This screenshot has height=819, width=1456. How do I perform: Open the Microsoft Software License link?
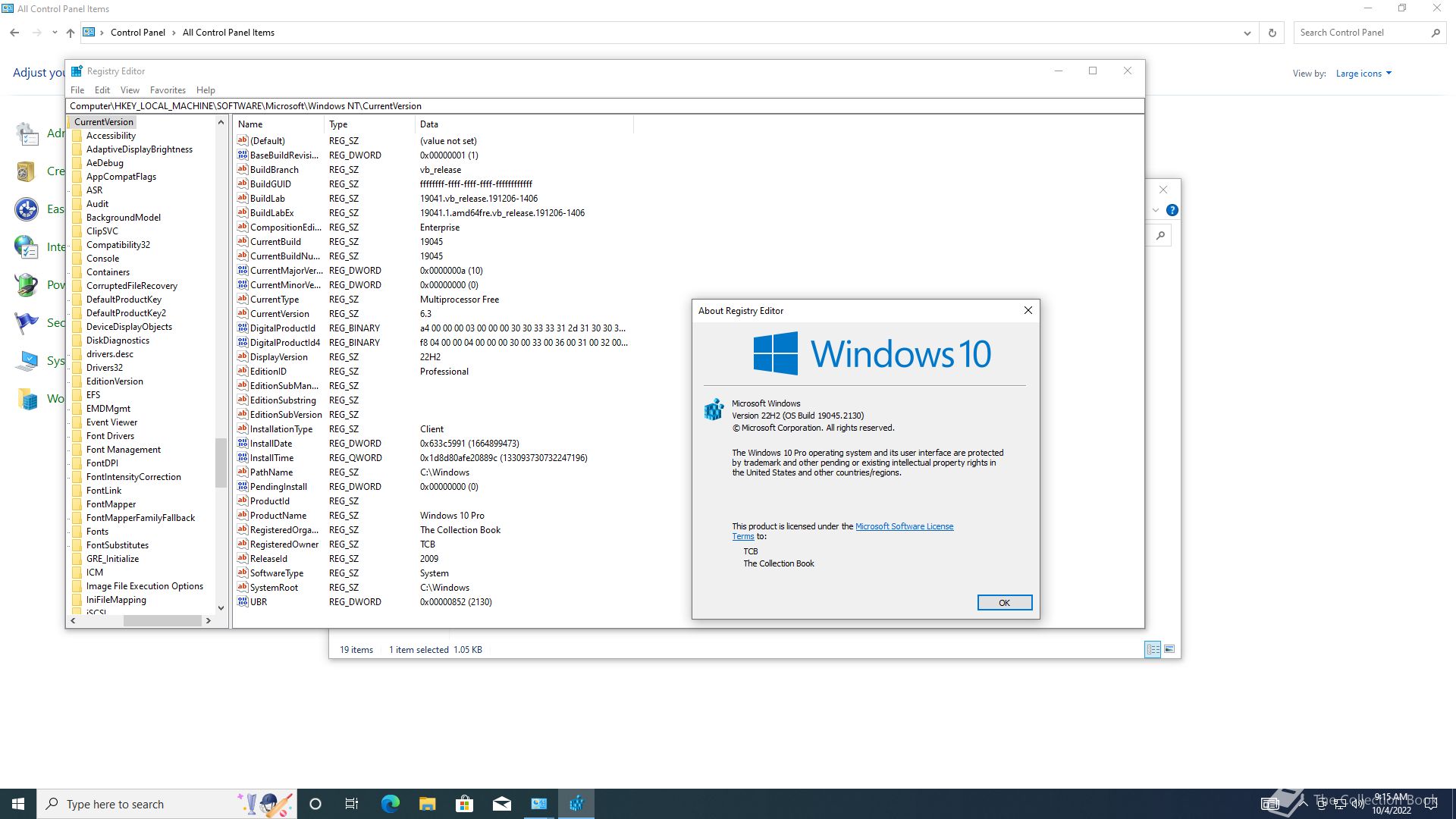pos(904,526)
